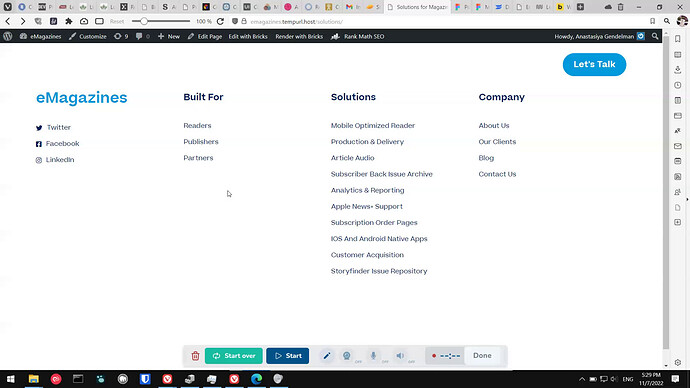Viewport: 690px width, 388px height.
Task: Select Edit with Bricks
Action: (248, 37)
